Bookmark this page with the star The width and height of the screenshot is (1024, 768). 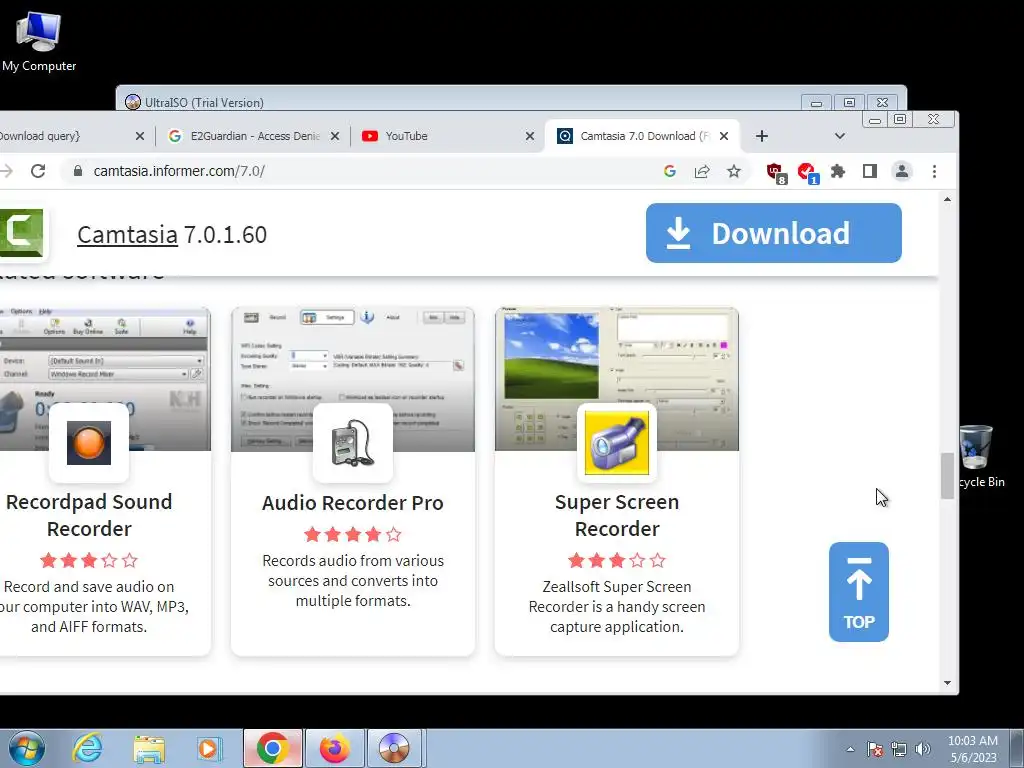[x=734, y=171]
